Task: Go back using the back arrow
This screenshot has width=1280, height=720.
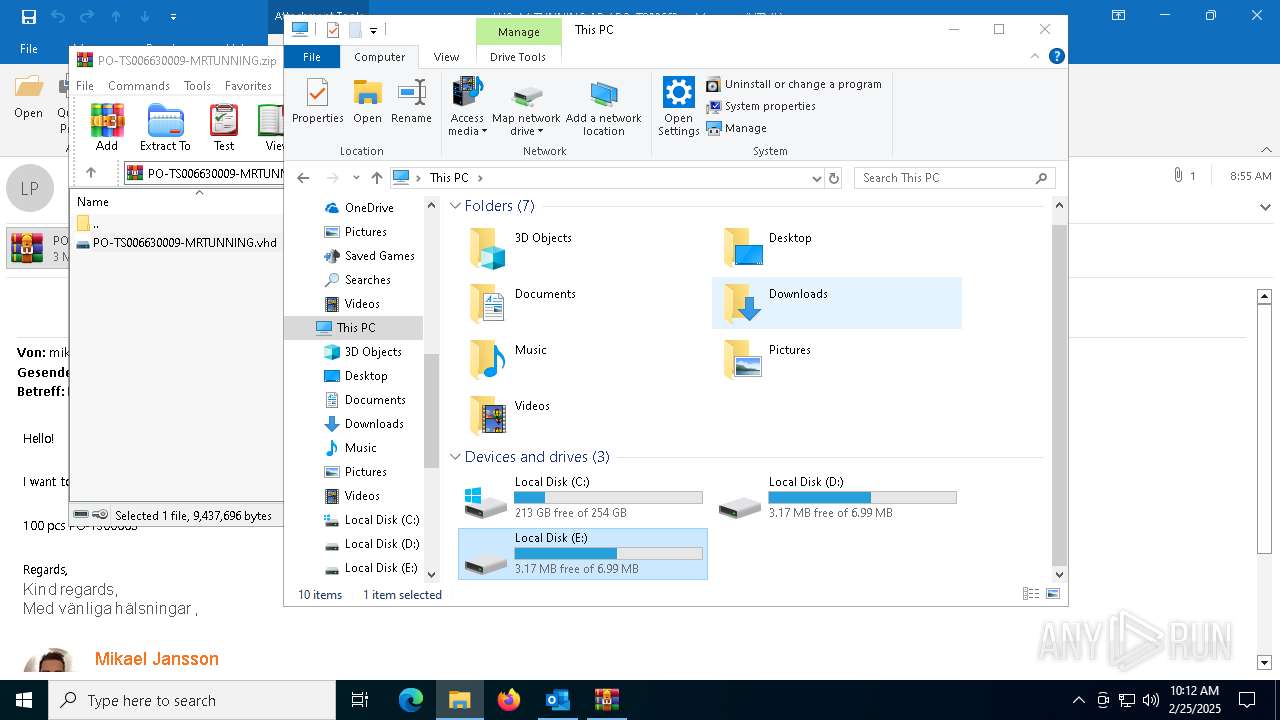Action: tap(304, 178)
